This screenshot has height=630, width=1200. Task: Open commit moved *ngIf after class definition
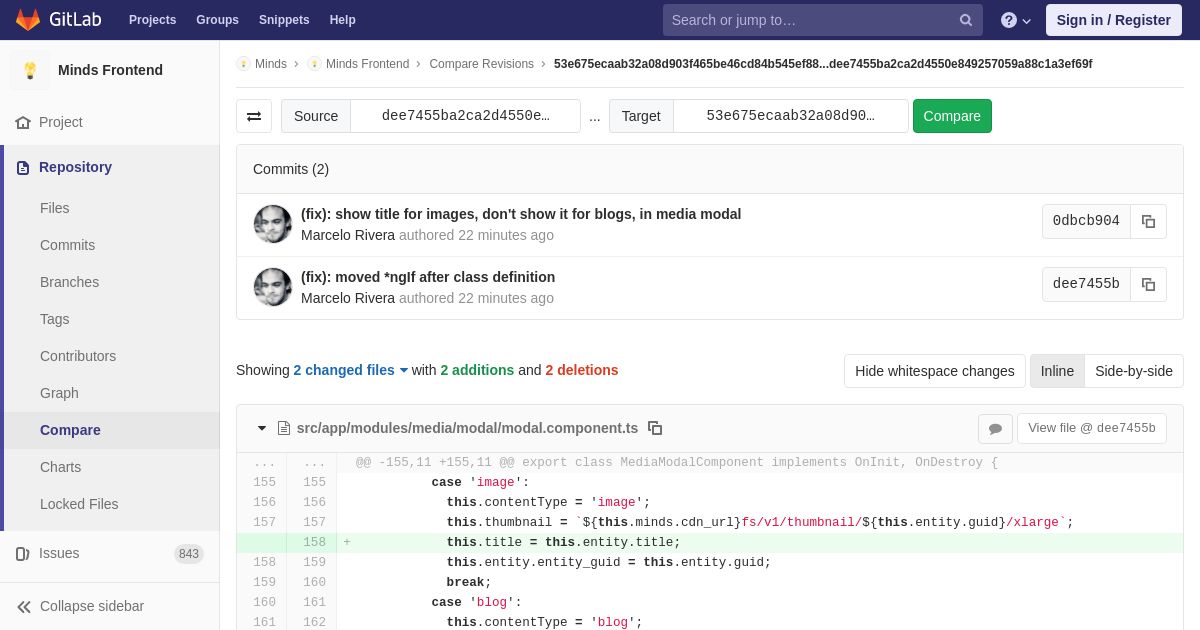(428, 277)
